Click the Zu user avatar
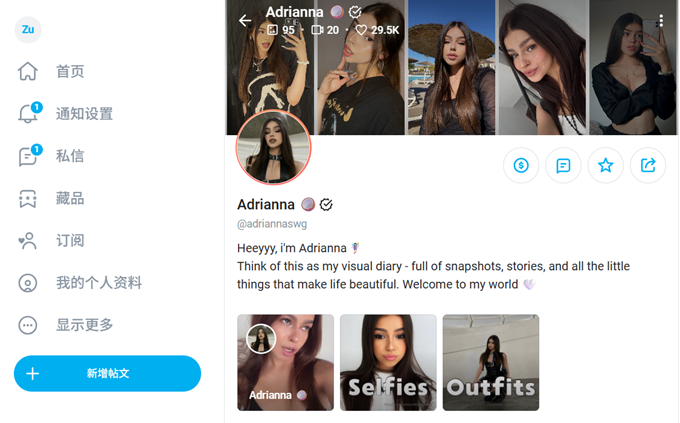The image size is (680, 423). (x=28, y=29)
